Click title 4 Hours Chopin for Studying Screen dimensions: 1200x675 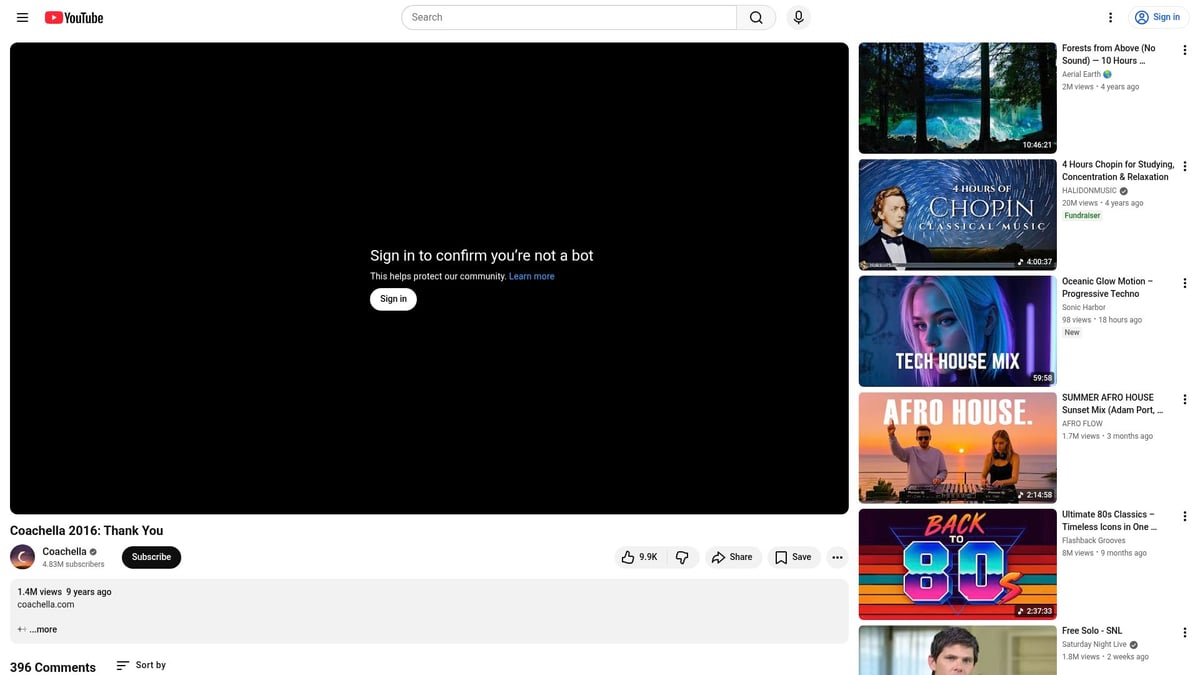pos(1118,170)
